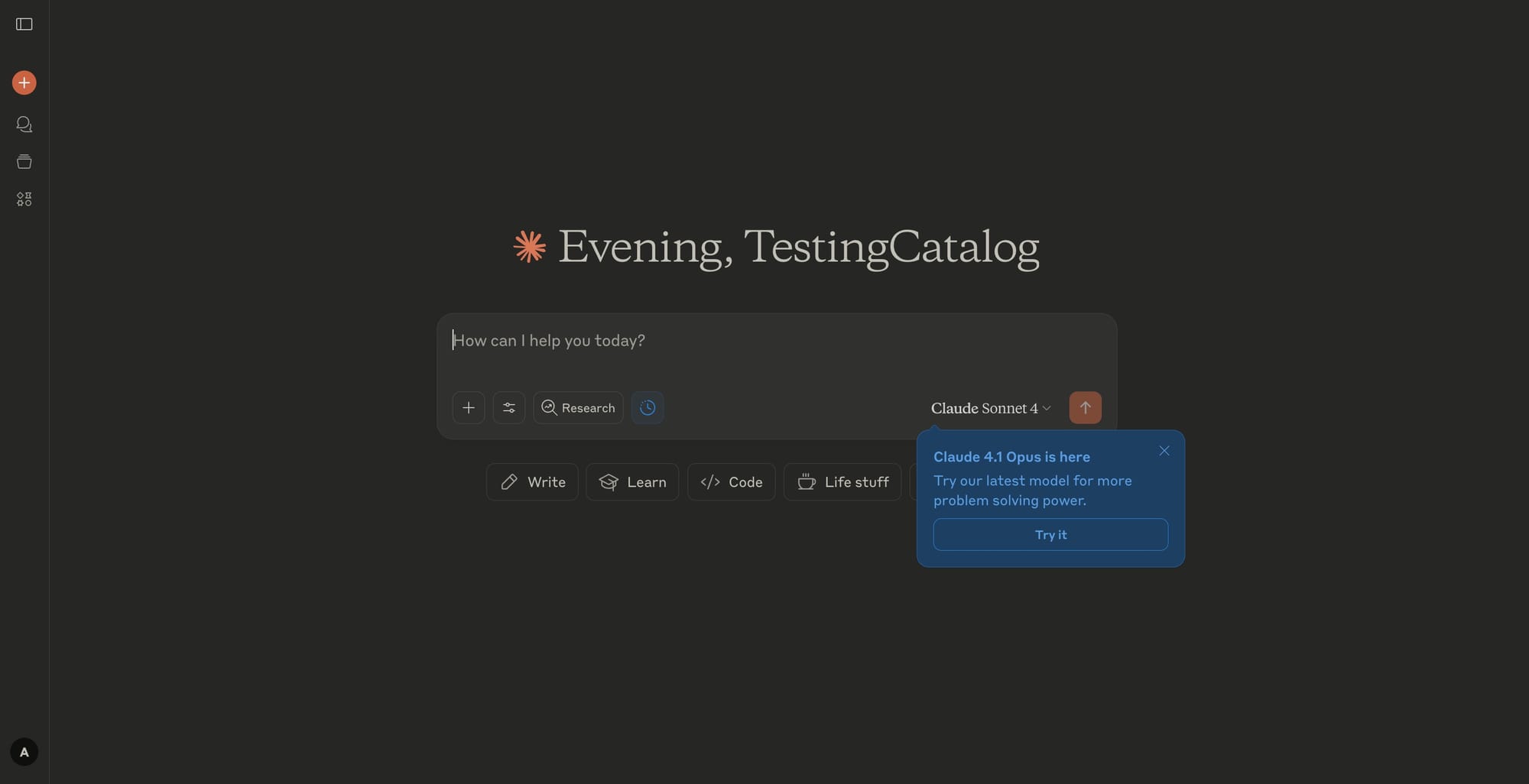Toggle extended thinking clock icon
The height and width of the screenshot is (784, 1529).
pyautogui.click(x=648, y=408)
